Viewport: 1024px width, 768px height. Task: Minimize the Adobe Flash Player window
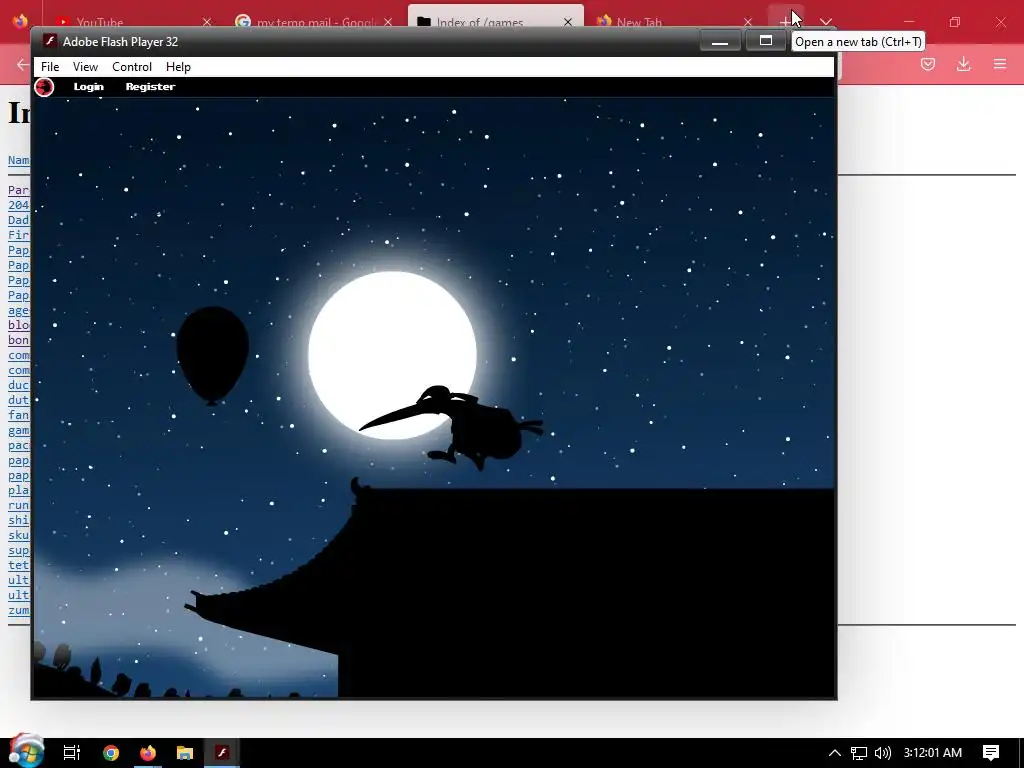pos(720,41)
